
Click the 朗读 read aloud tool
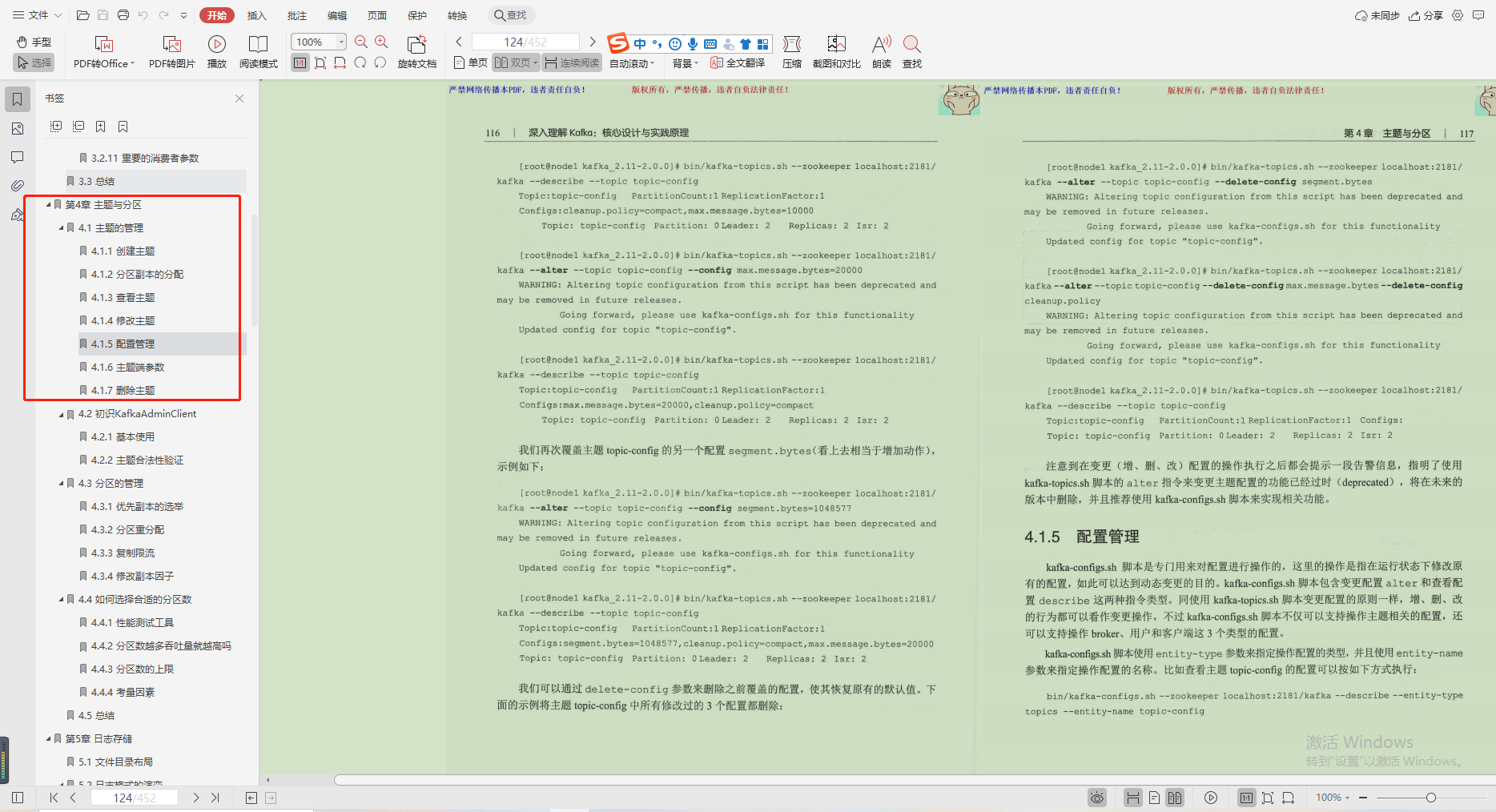pyautogui.click(x=882, y=52)
